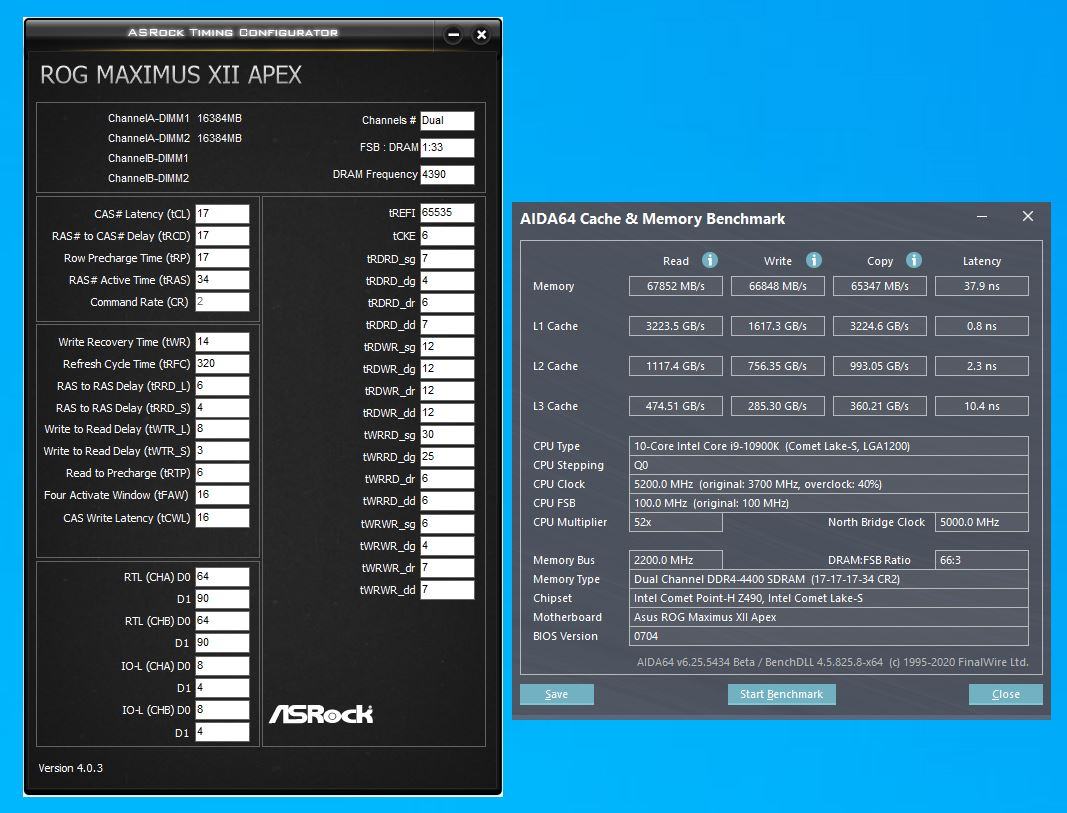Image resolution: width=1067 pixels, height=813 pixels.
Task: Click the tWRWR_dd value field
Action: [x=447, y=589]
